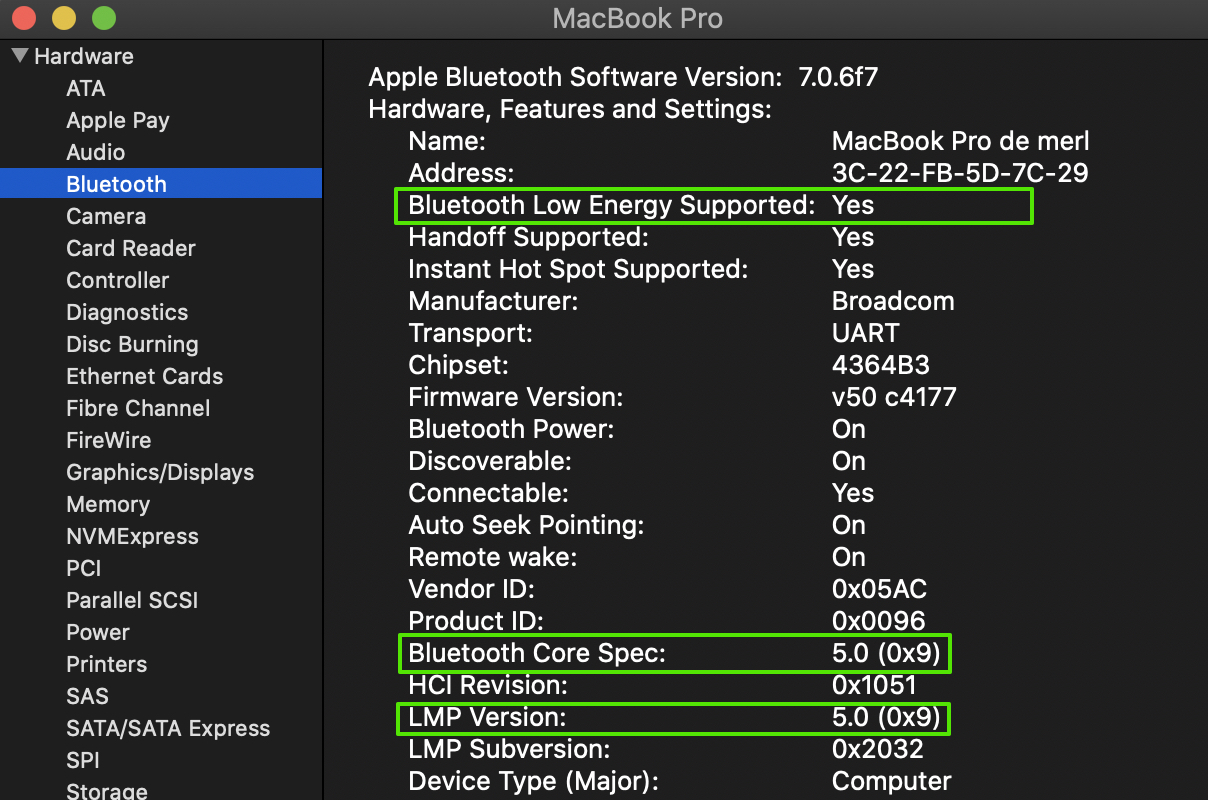Open Printers category
Screen dimensions: 1208x800
pos(106,664)
